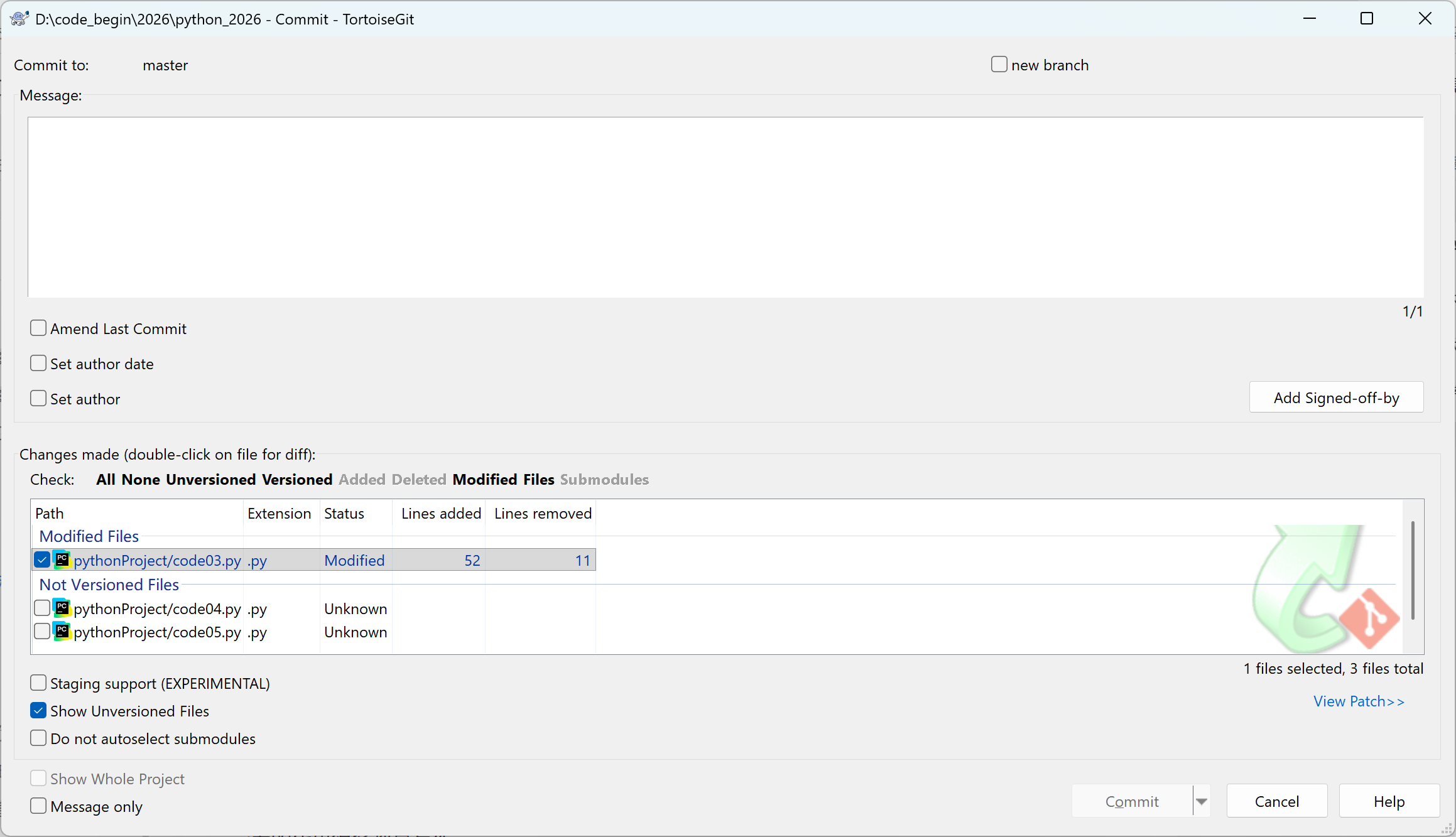Collapse the Modified Files group header

click(89, 536)
